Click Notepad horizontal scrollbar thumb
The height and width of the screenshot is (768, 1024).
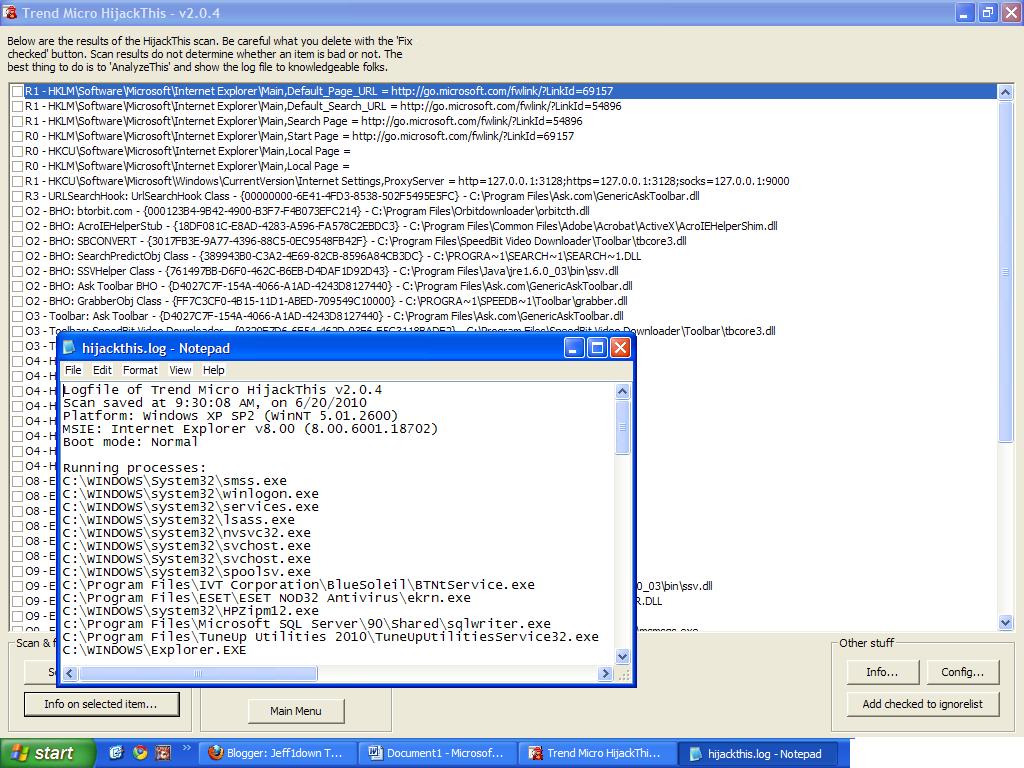pos(198,673)
